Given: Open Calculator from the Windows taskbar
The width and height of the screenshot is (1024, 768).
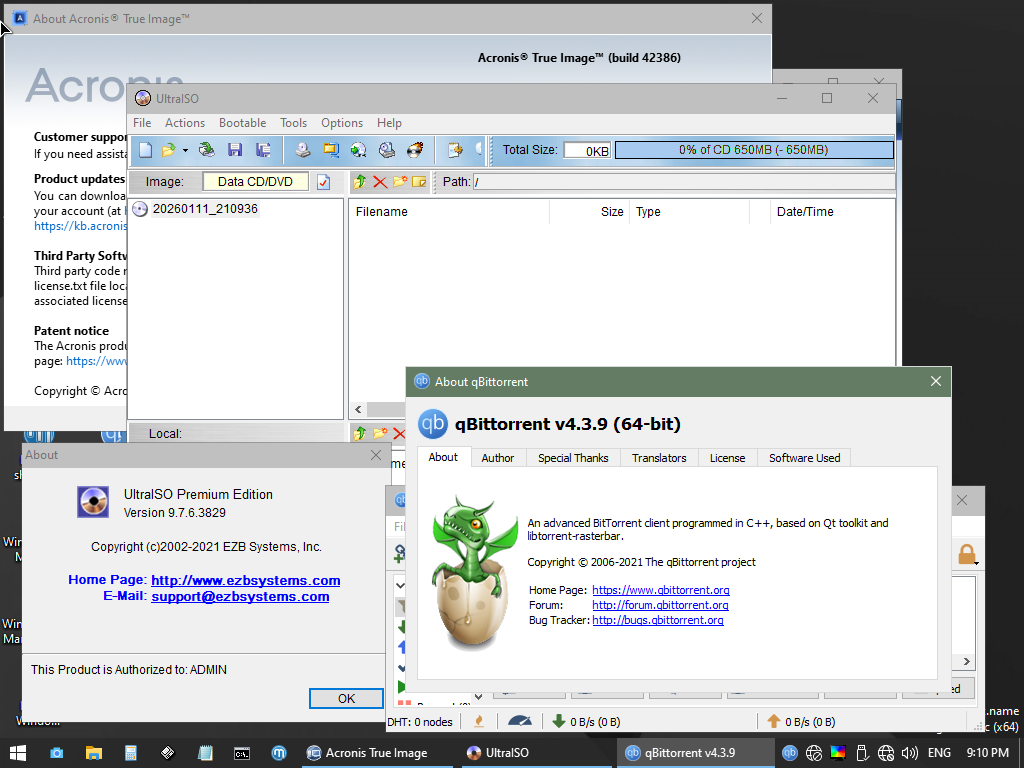Looking at the screenshot, I should click(130, 753).
